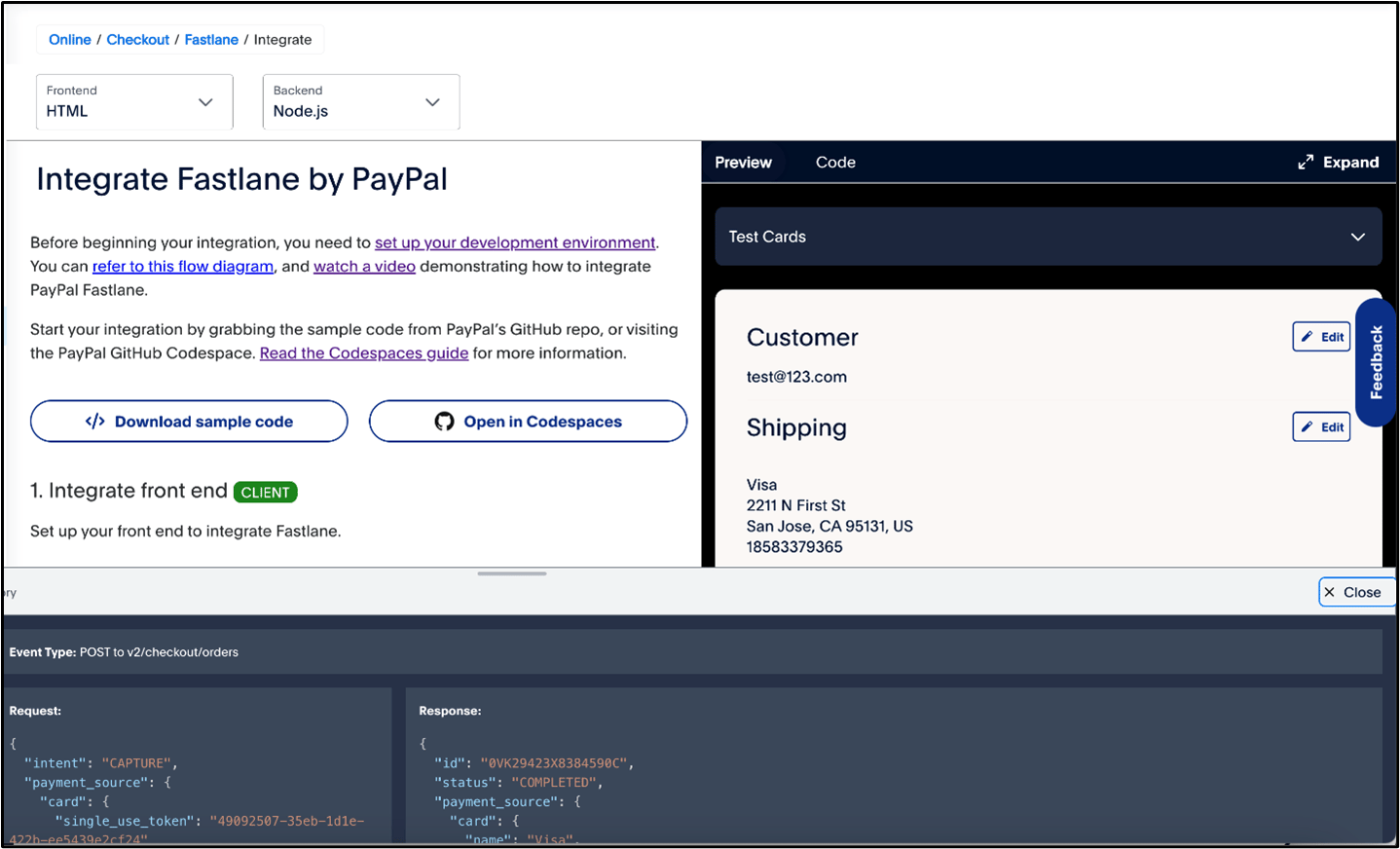1400x849 pixels.
Task: Open the refer to this flow diagram link
Action: pos(183,267)
